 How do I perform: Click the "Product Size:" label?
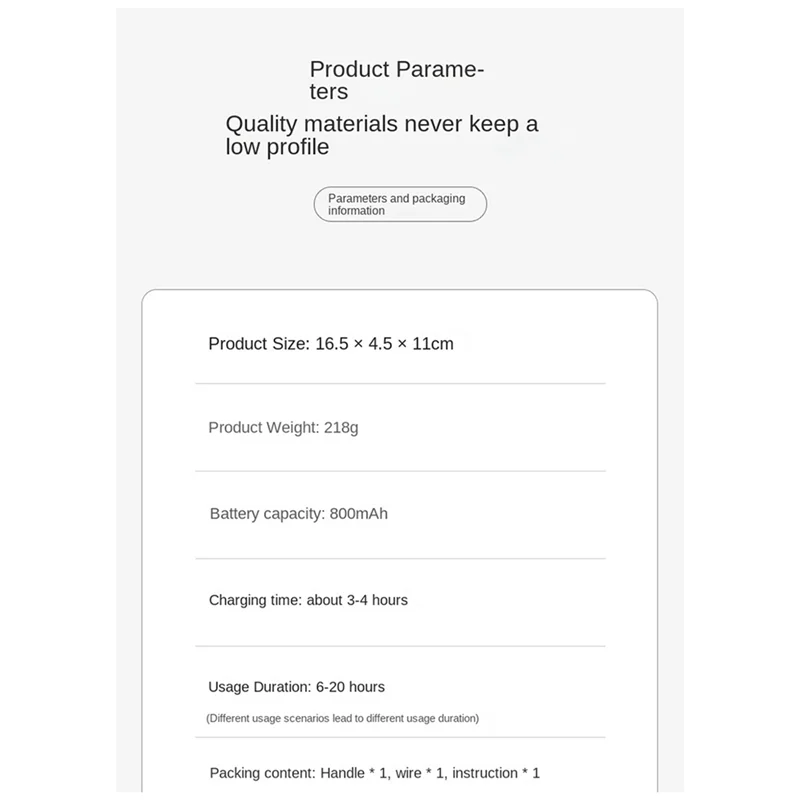[258, 344]
